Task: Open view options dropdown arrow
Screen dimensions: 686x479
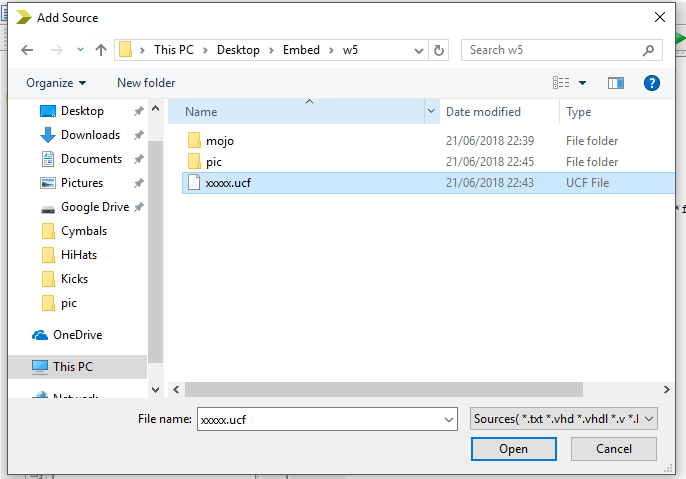Action: [x=582, y=83]
